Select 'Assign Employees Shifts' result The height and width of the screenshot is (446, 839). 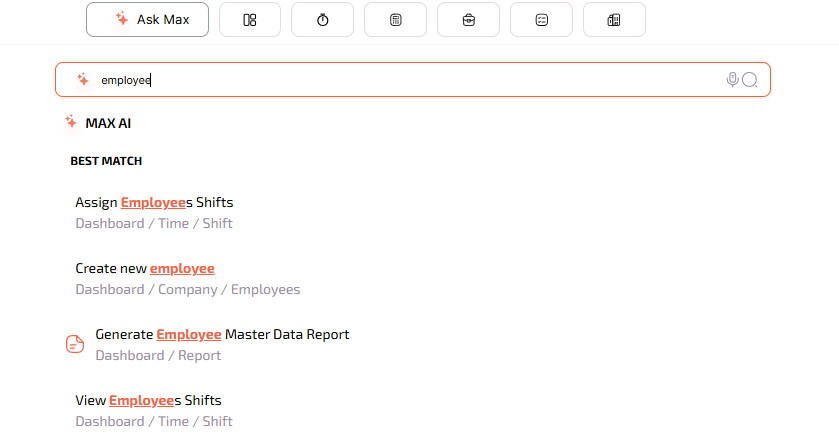coord(154,202)
